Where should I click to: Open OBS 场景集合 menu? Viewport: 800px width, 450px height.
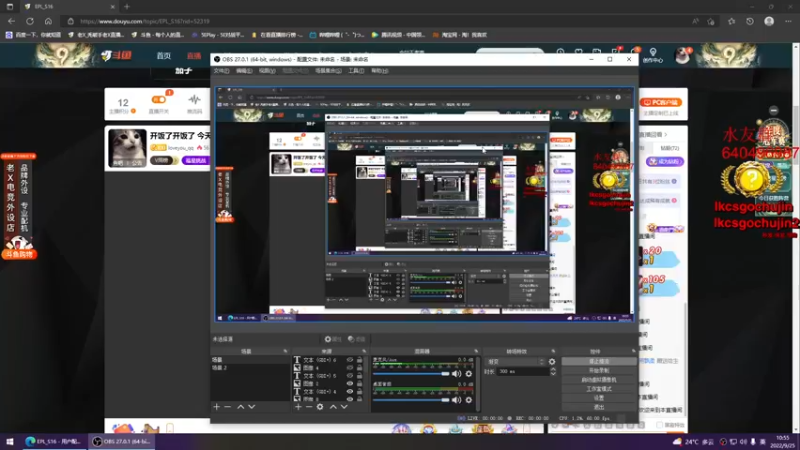328,71
